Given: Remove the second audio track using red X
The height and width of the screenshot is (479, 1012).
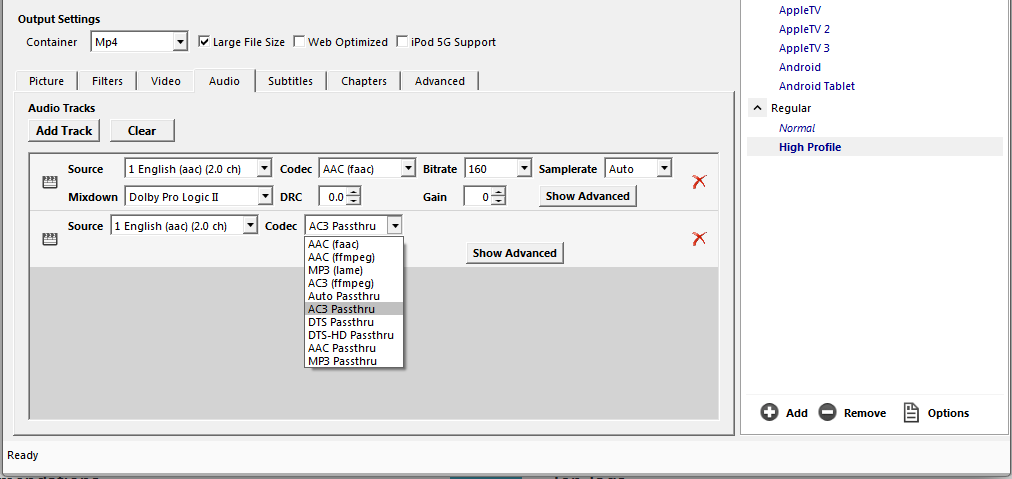Looking at the screenshot, I should coord(699,238).
